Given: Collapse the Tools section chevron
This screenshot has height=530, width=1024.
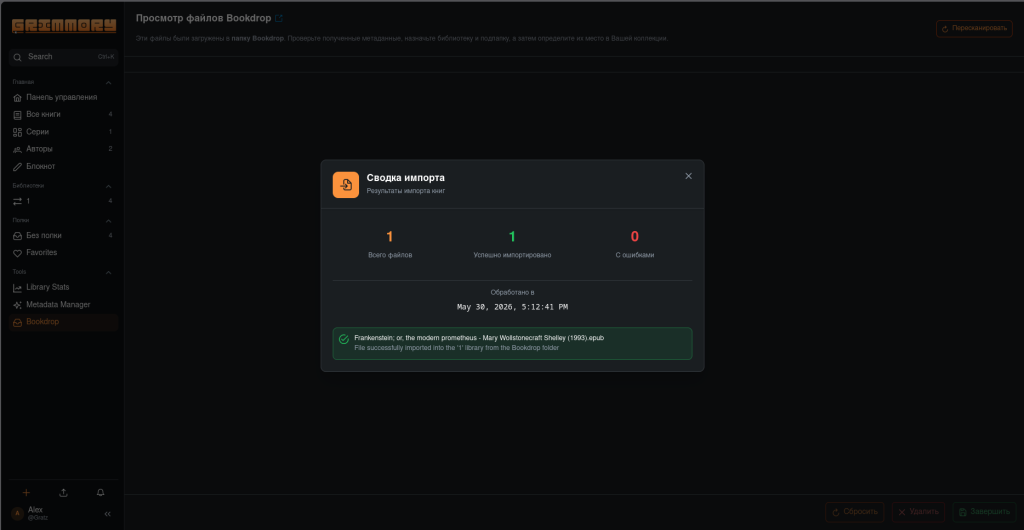Looking at the screenshot, I should point(108,273).
